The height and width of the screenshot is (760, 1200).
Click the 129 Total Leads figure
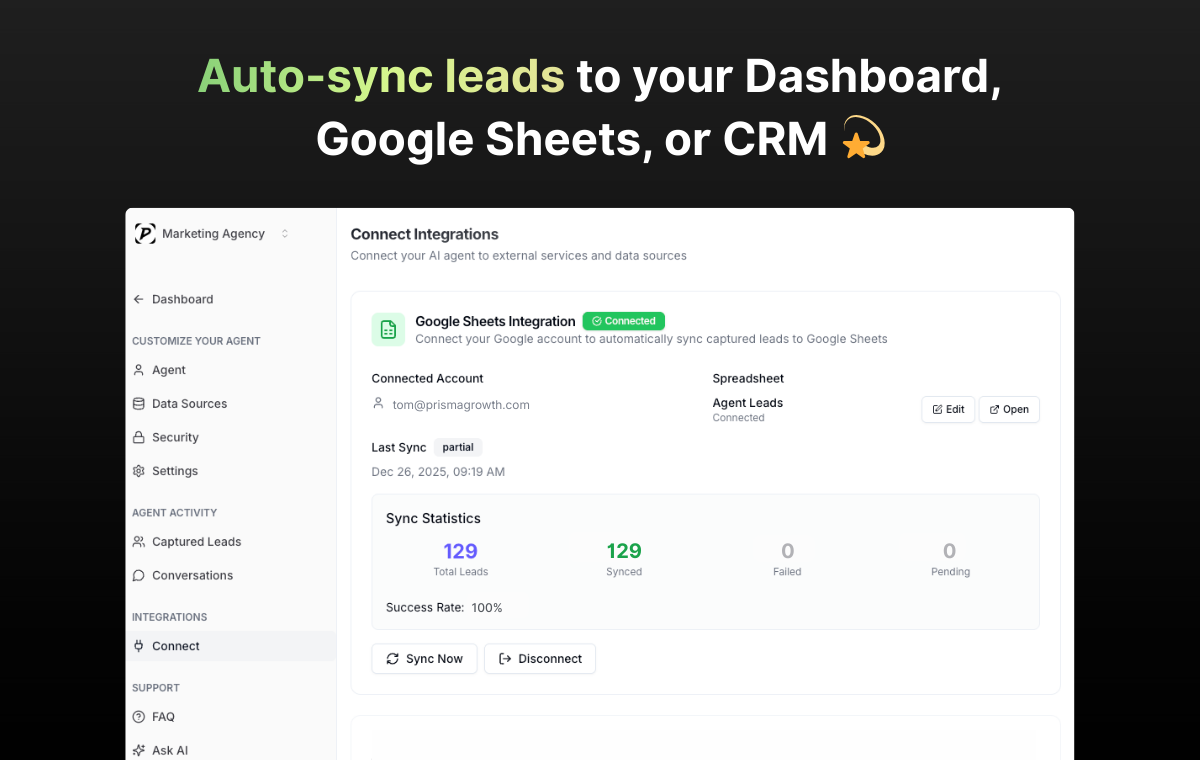click(x=460, y=551)
